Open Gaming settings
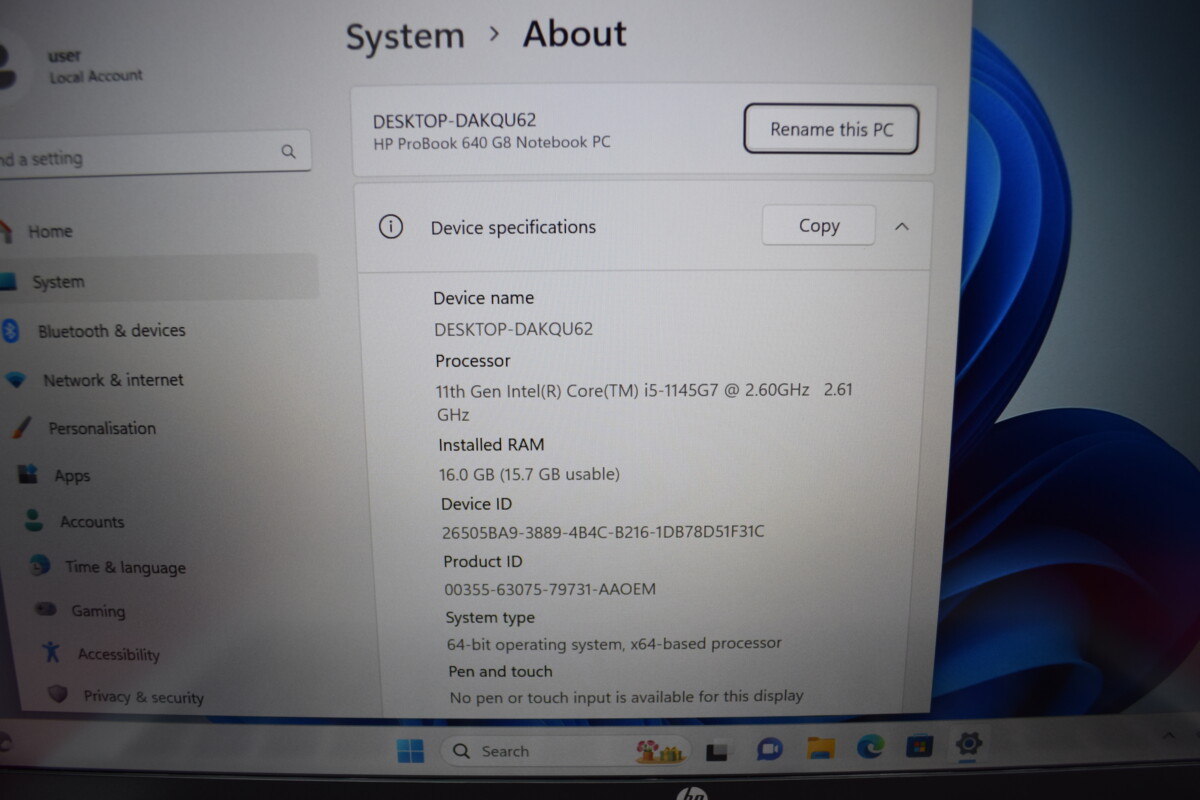This screenshot has height=800, width=1200. pyautogui.click(x=98, y=611)
